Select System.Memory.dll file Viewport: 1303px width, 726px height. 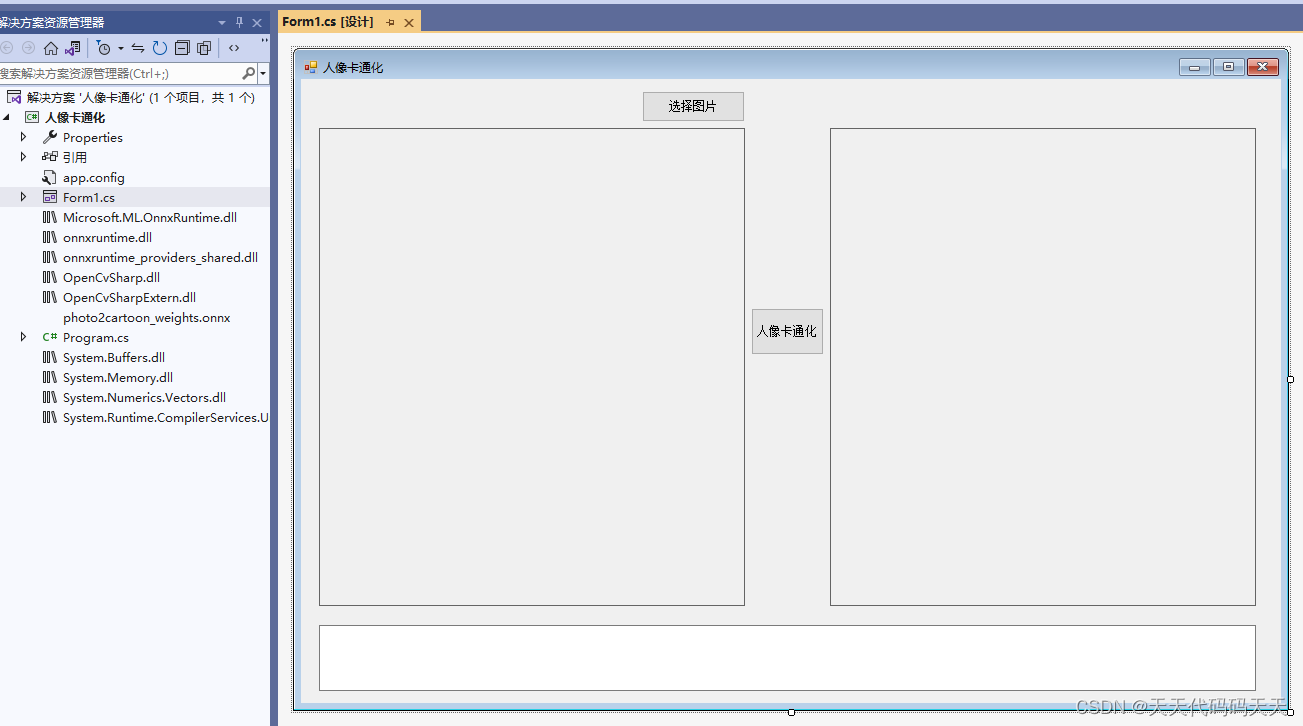118,377
